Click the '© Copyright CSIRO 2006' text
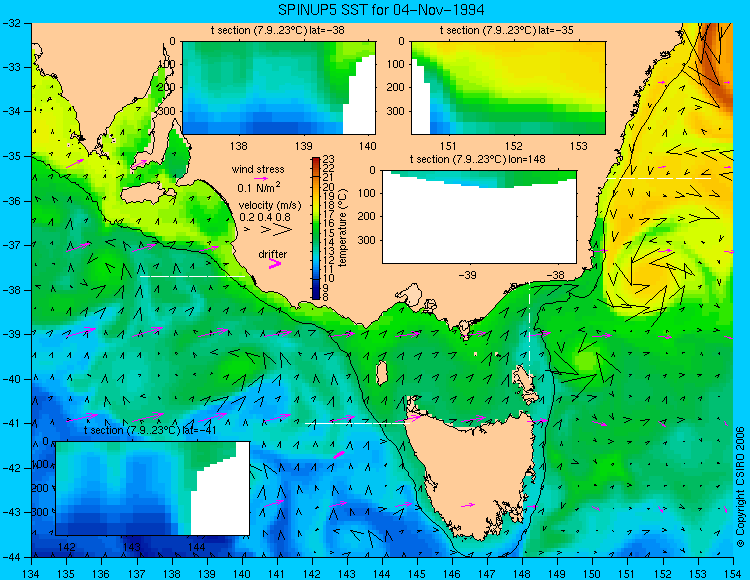 [x=740, y=487]
